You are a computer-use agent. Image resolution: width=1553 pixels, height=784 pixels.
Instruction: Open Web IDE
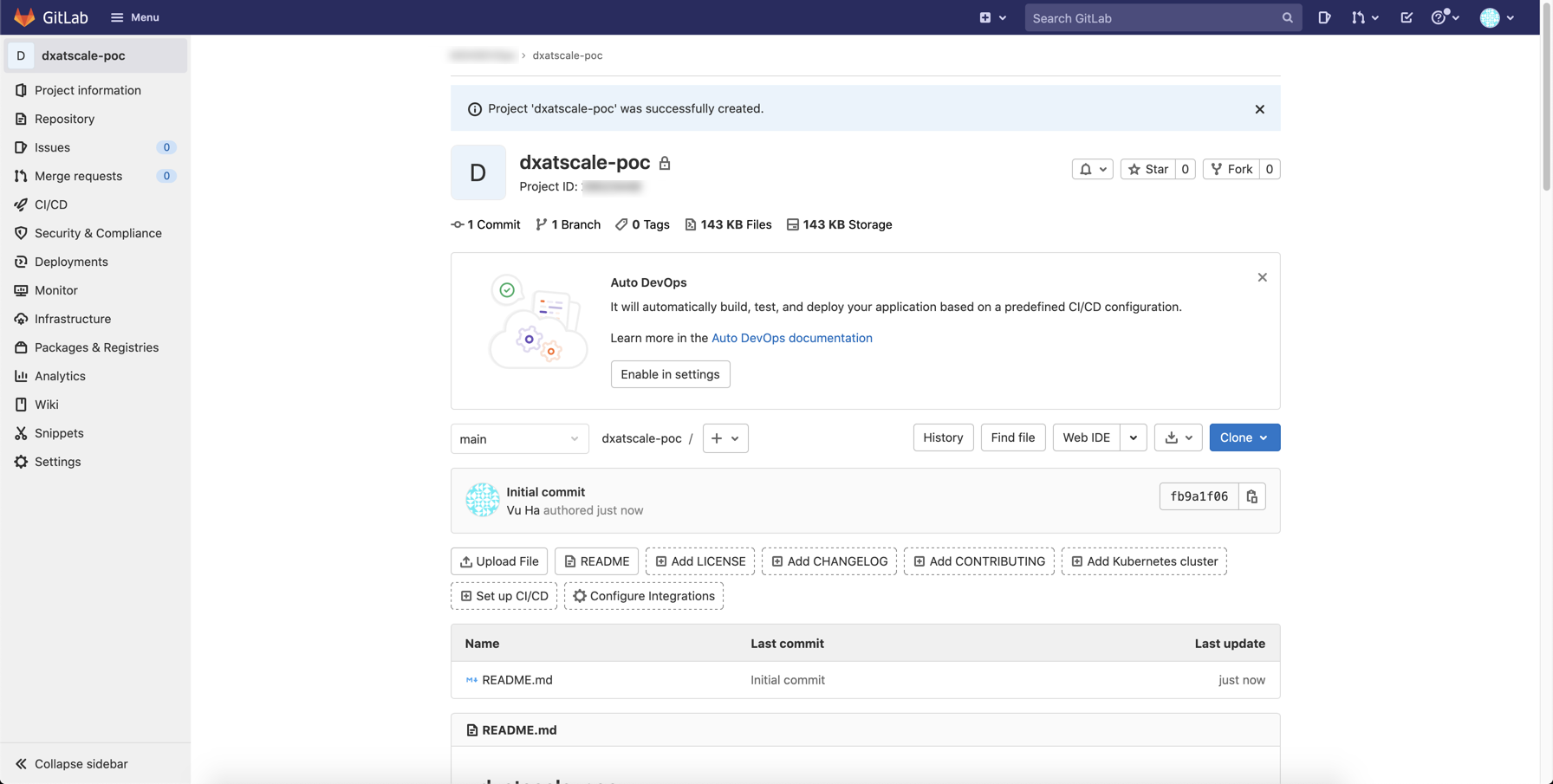coord(1086,437)
